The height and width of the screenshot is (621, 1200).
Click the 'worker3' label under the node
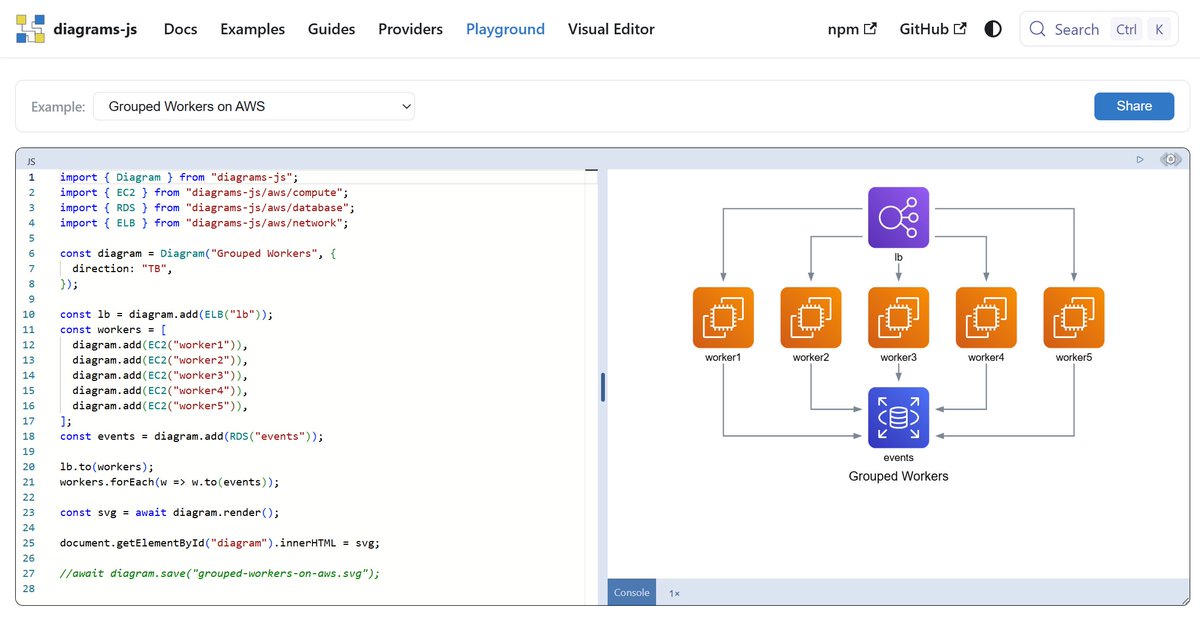(898, 357)
